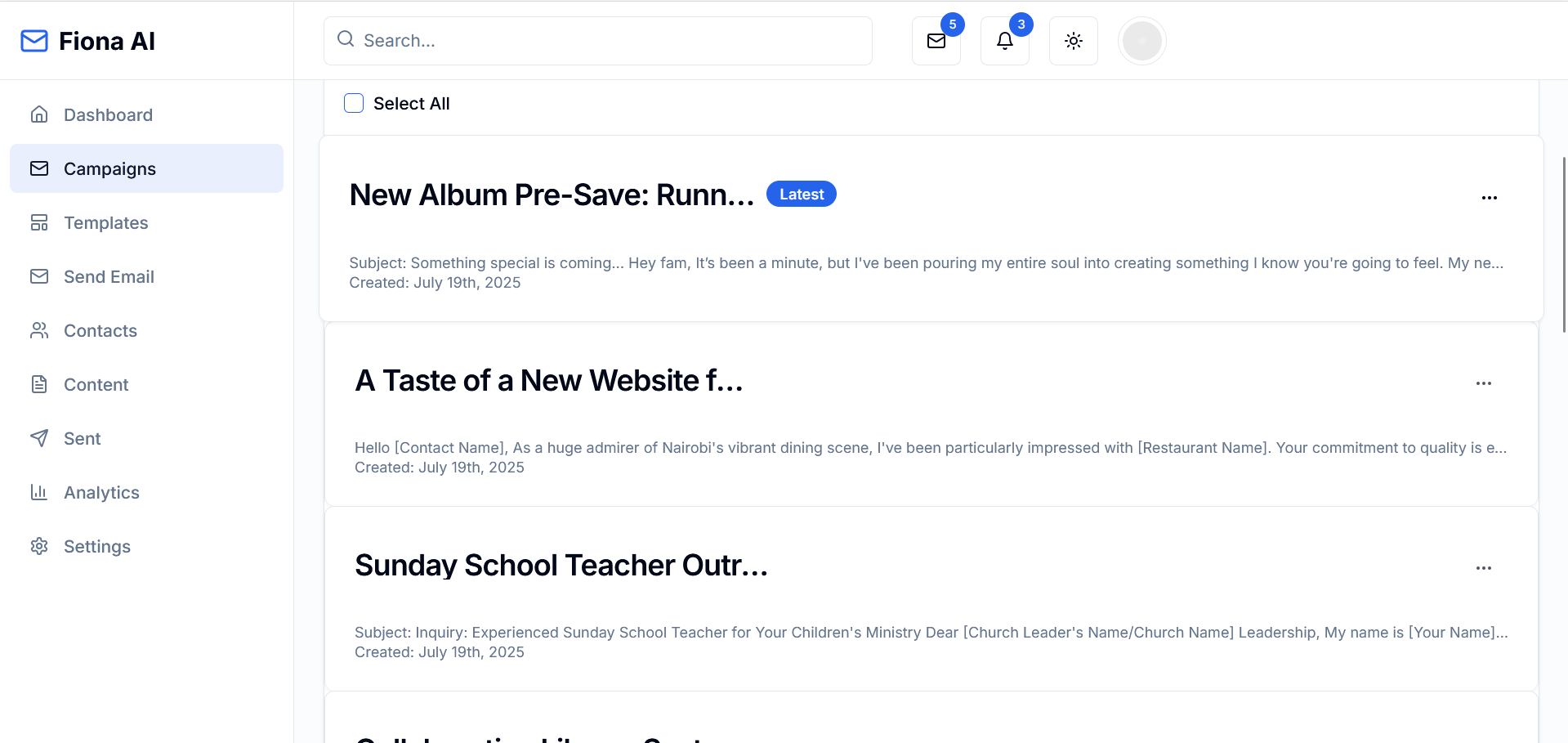Open three-dot menu for A Taste of a New Website
1568x743 pixels.
click(1484, 383)
